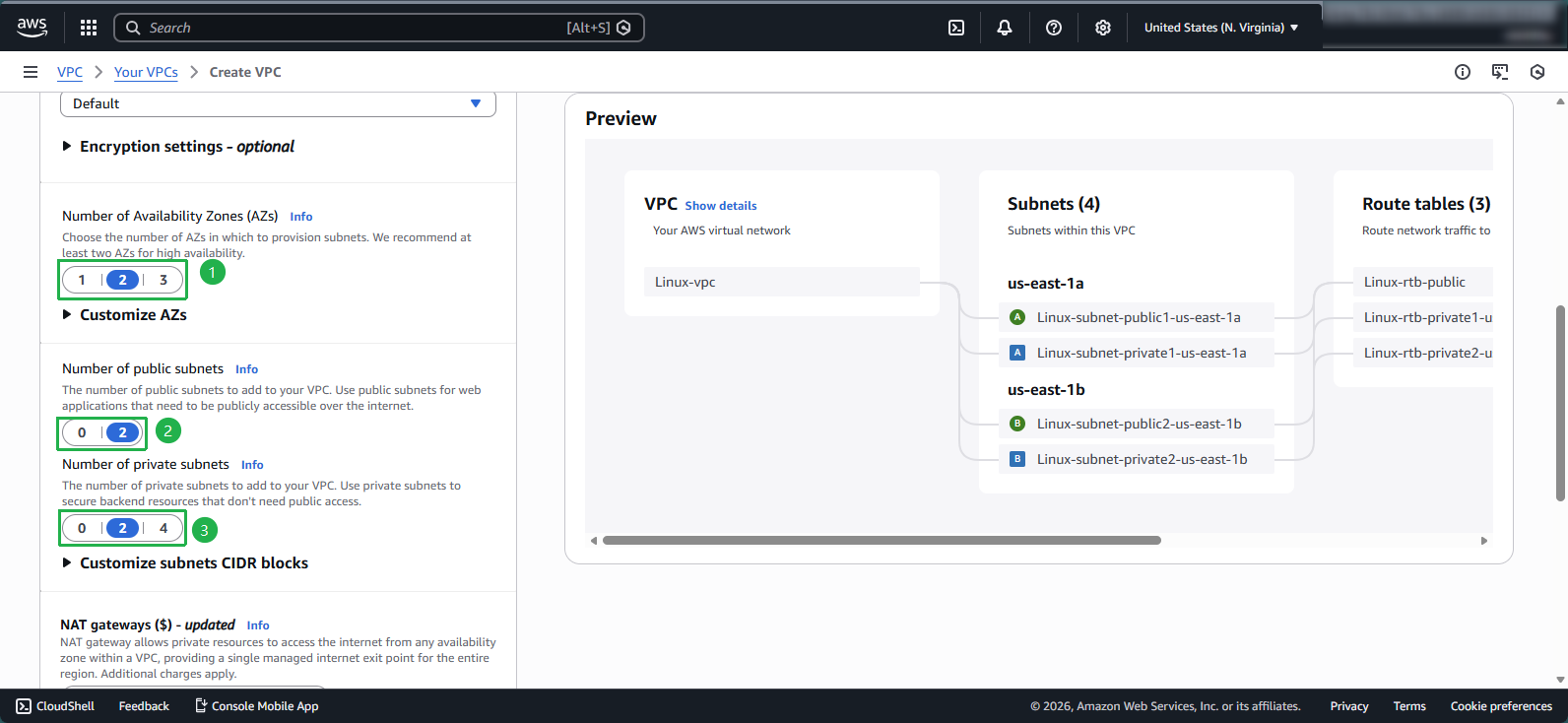Screen dimensions: 1568x723
Task: Open the help question mark menu
Action: pos(1054,28)
